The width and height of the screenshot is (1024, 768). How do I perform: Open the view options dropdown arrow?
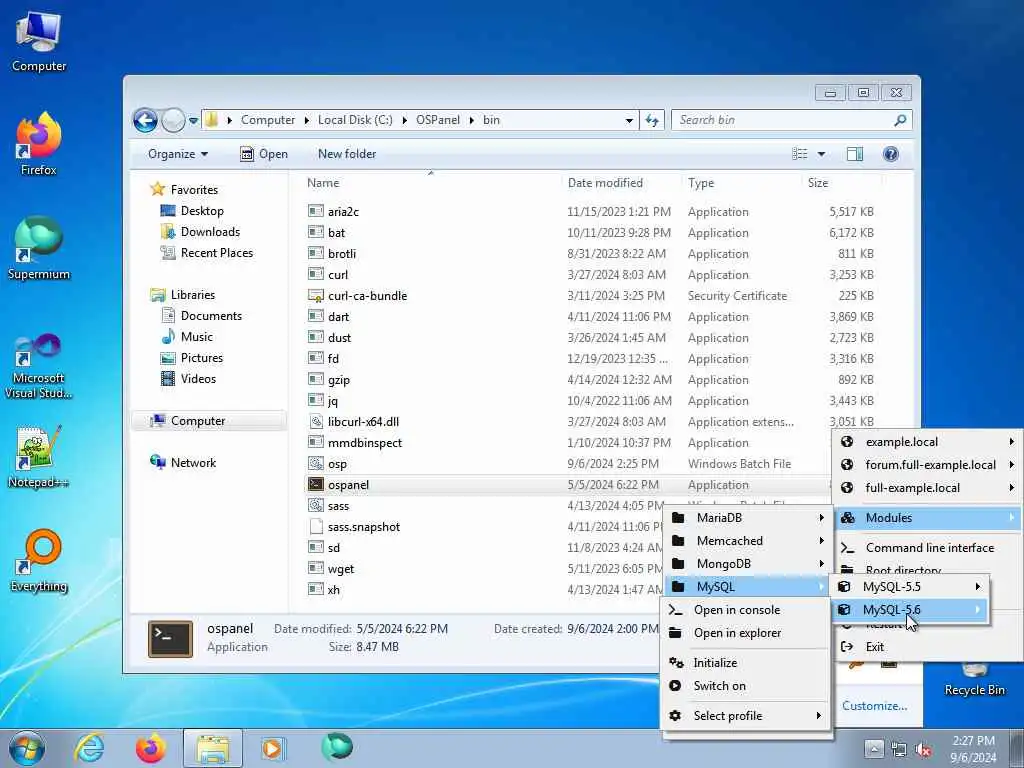pos(821,154)
